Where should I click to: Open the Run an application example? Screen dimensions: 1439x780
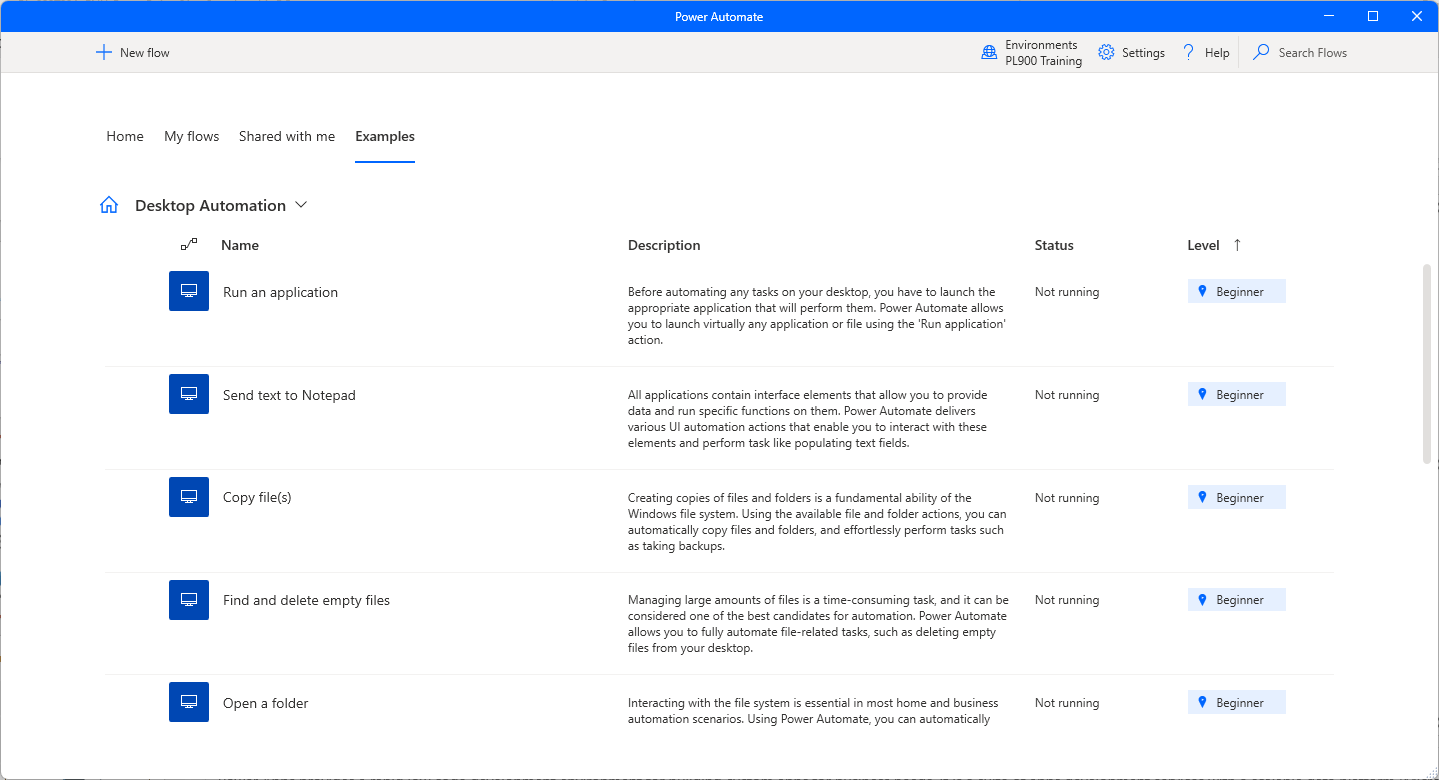[281, 292]
